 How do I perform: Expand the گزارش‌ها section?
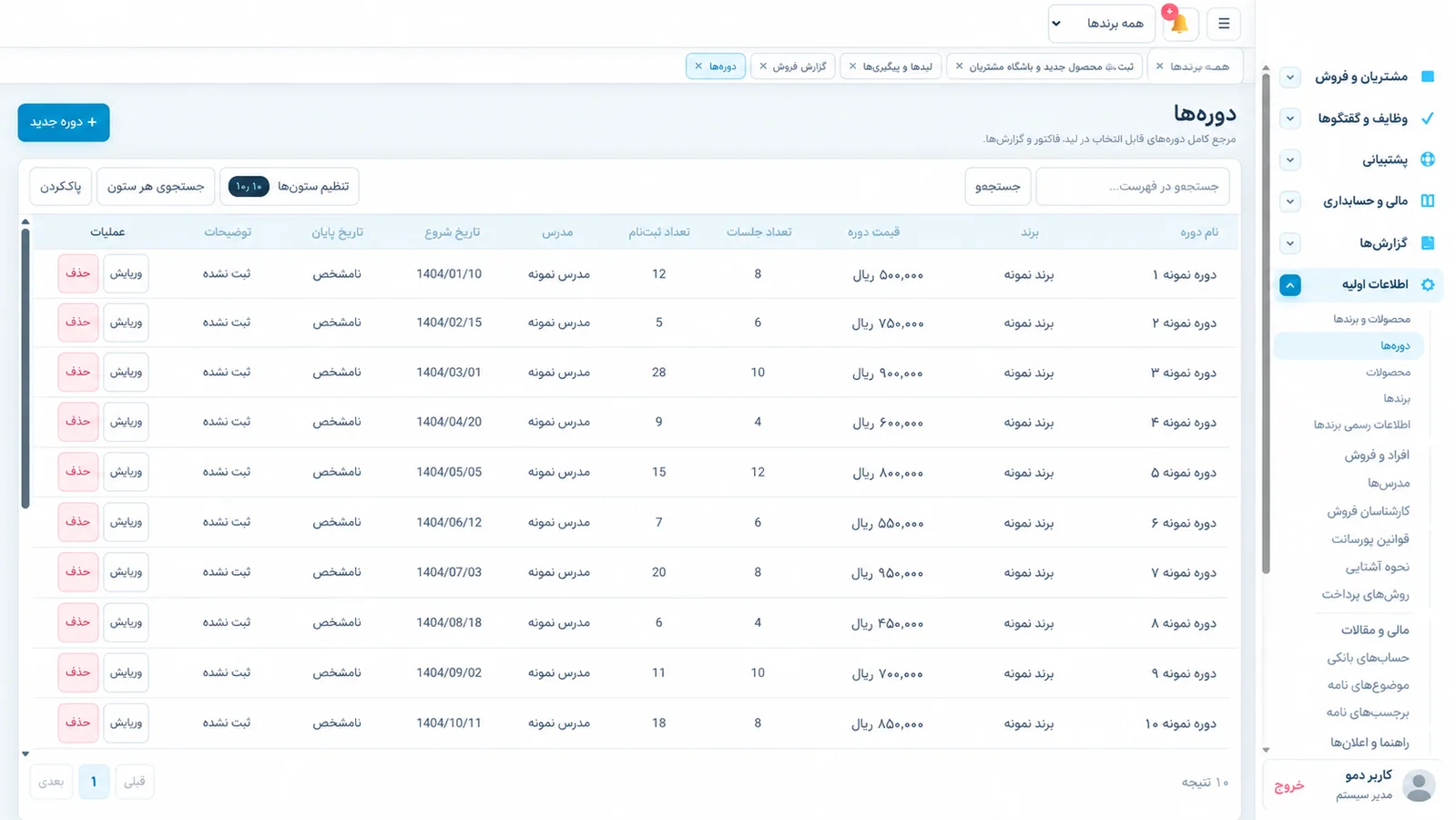pyautogui.click(x=1290, y=243)
